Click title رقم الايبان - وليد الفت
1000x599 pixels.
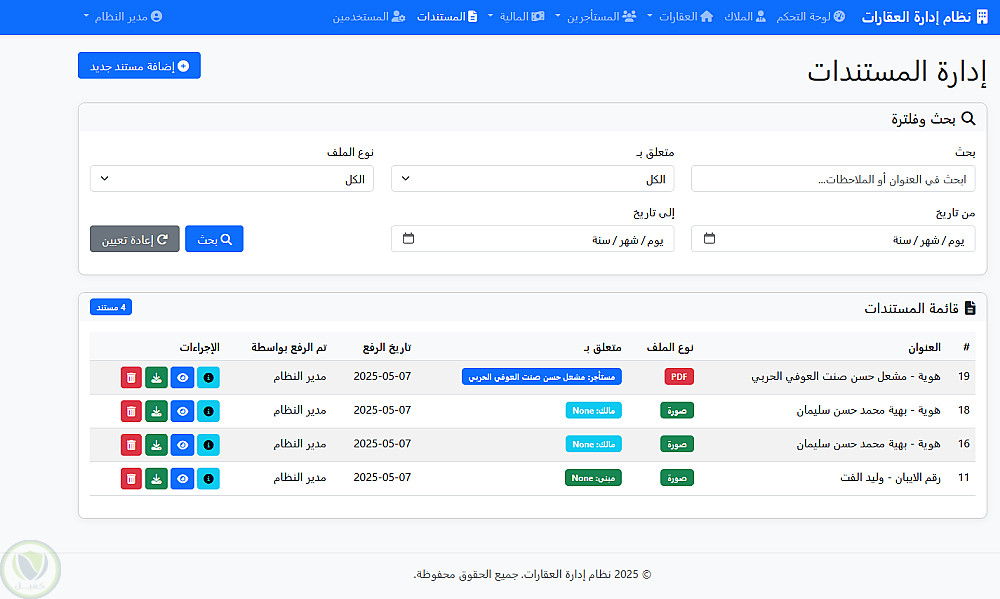[890, 478]
